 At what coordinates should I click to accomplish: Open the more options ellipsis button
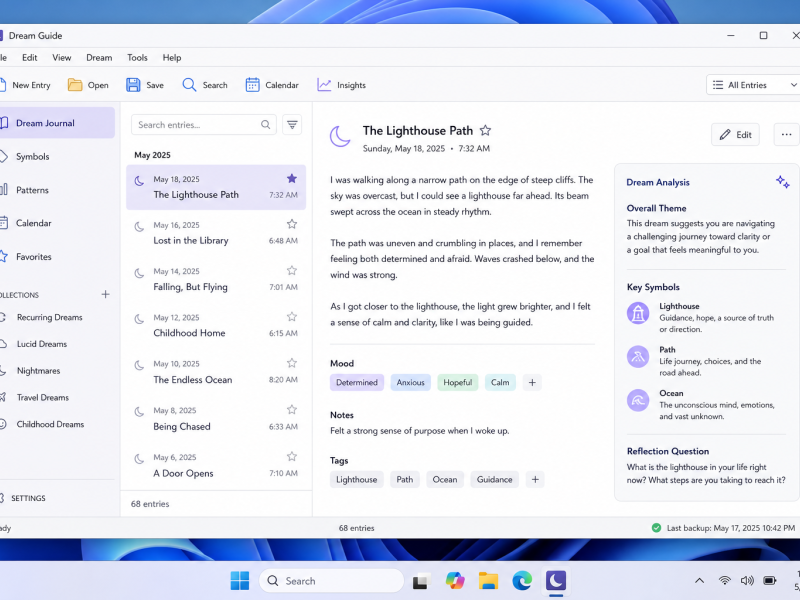pos(786,134)
